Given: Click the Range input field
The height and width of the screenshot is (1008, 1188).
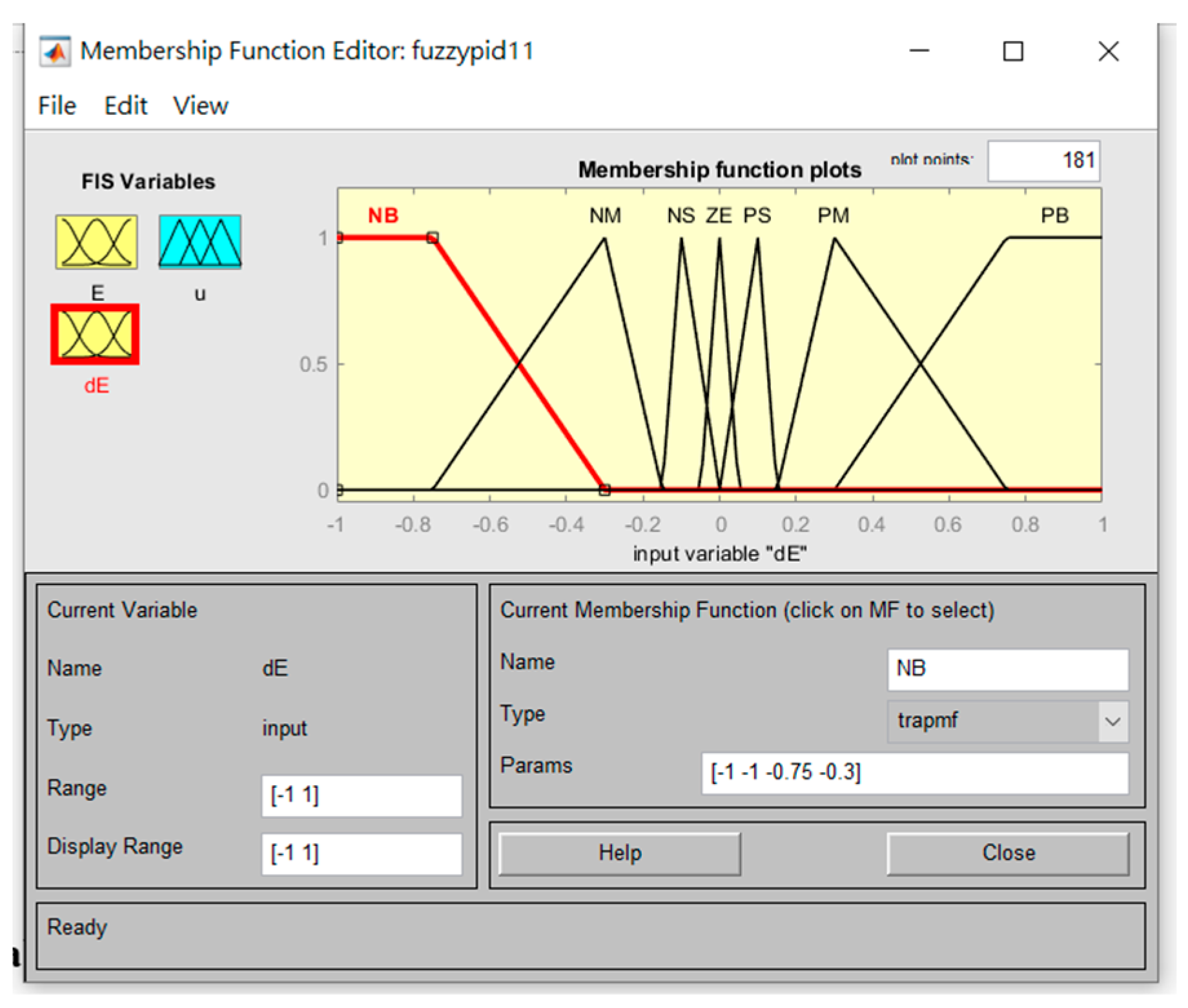Looking at the screenshot, I should point(362,796).
